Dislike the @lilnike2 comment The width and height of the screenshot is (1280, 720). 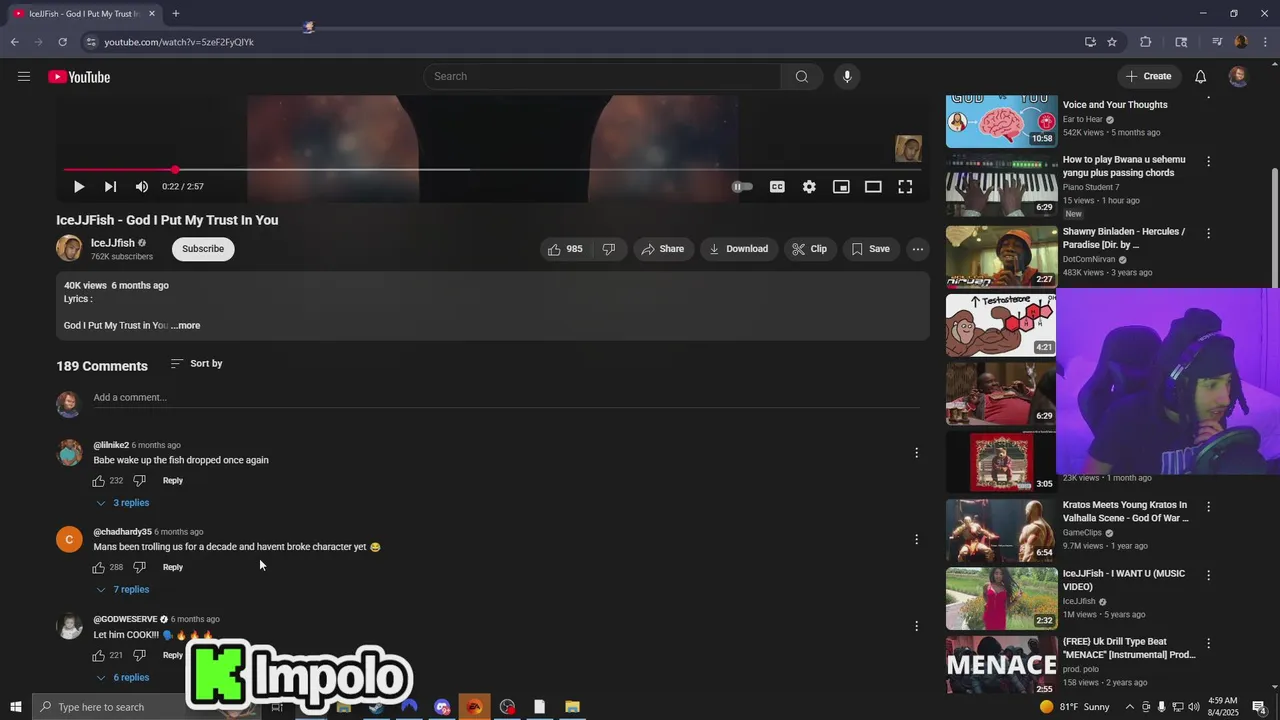pyautogui.click(x=139, y=481)
